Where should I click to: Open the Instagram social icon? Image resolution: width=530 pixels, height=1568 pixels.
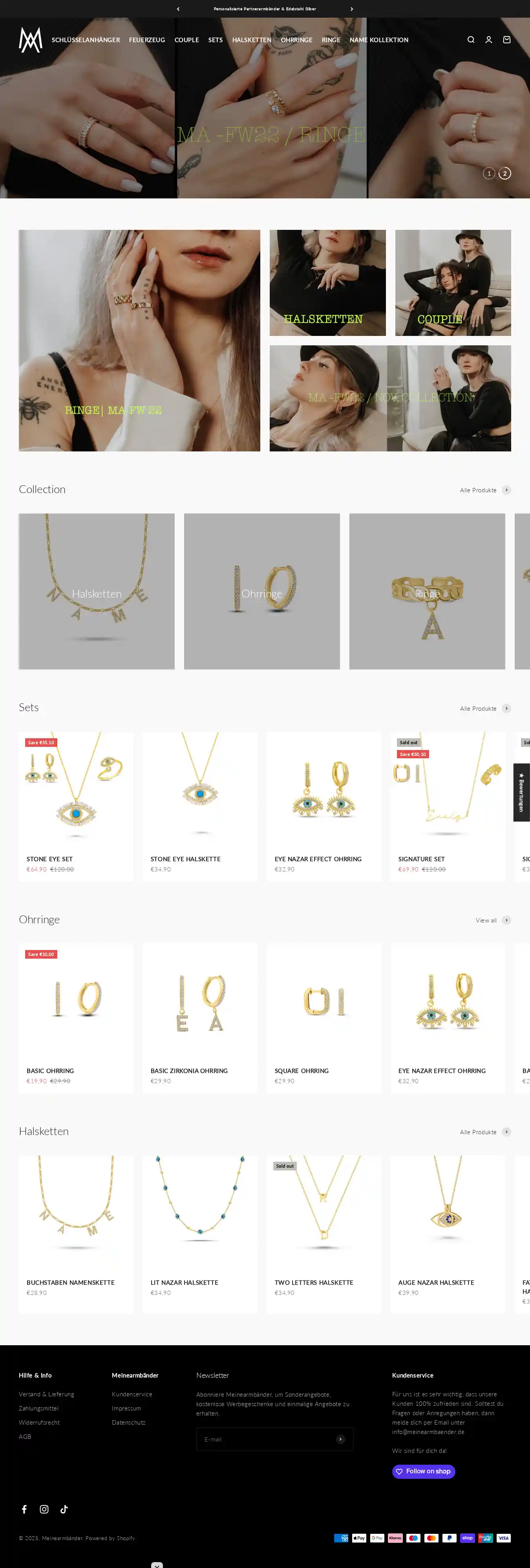(x=44, y=1509)
